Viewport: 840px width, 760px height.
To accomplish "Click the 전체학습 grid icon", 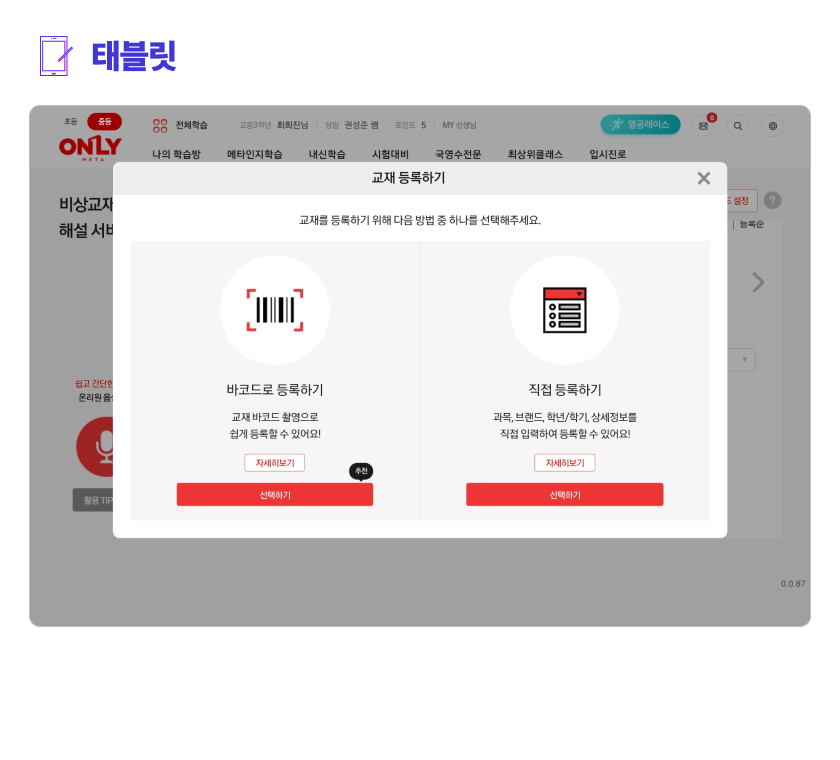I will (x=160, y=125).
